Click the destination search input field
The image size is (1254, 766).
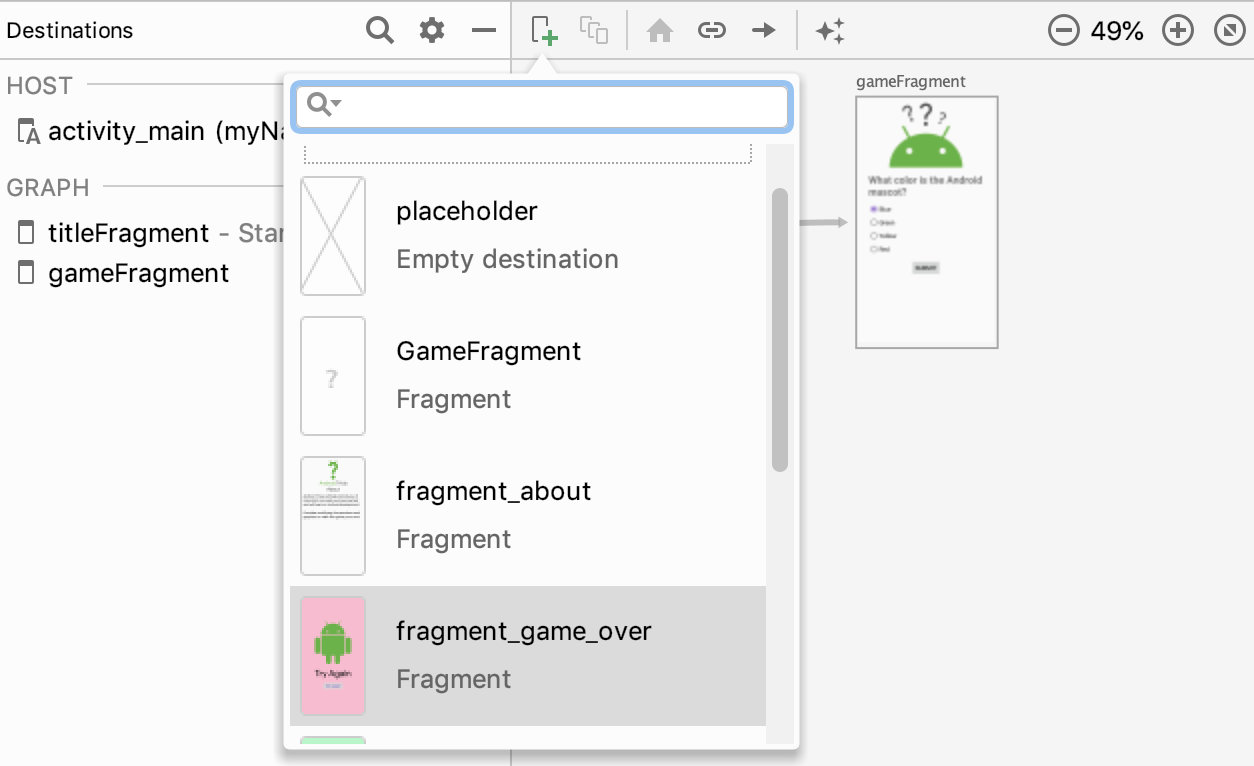coord(560,105)
